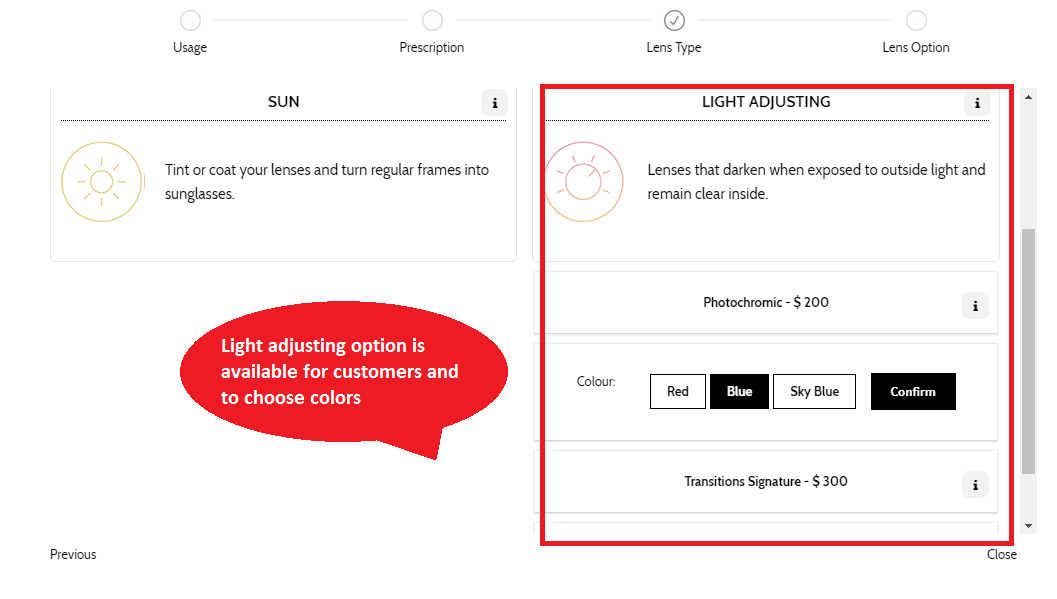Switch to the Lens Option step
This screenshot has height=599, width=1057.
click(x=916, y=20)
